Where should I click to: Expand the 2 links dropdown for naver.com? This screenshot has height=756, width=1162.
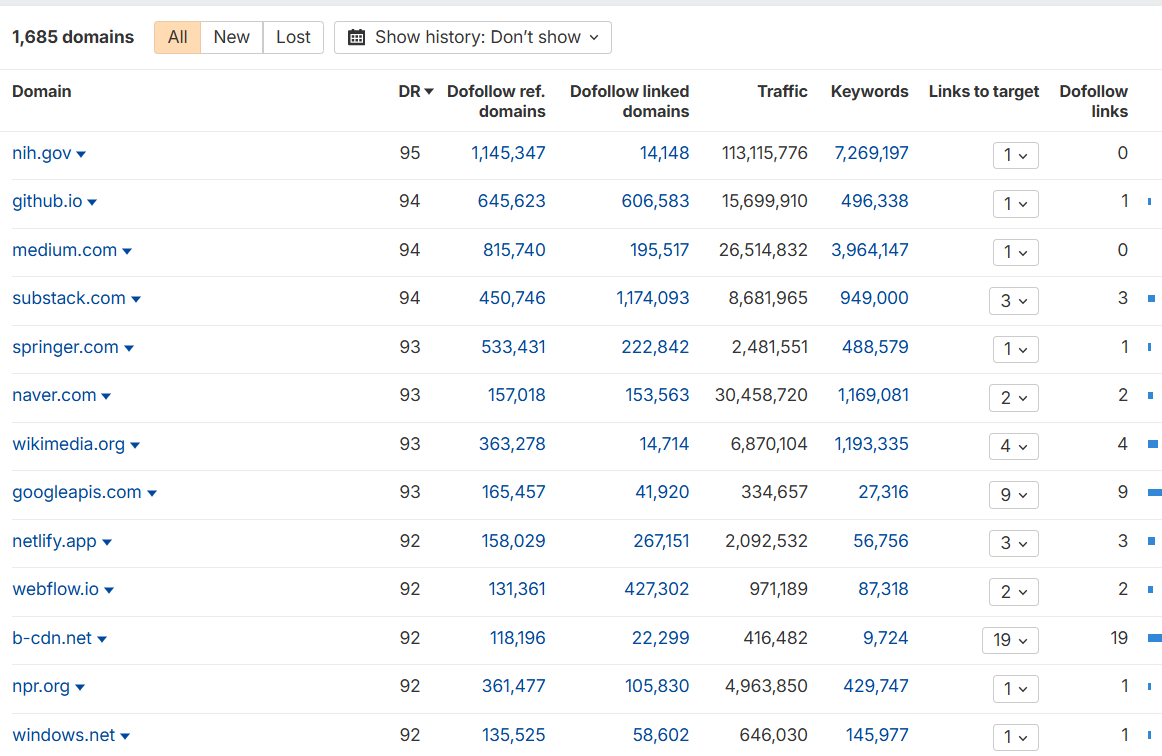1014,398
